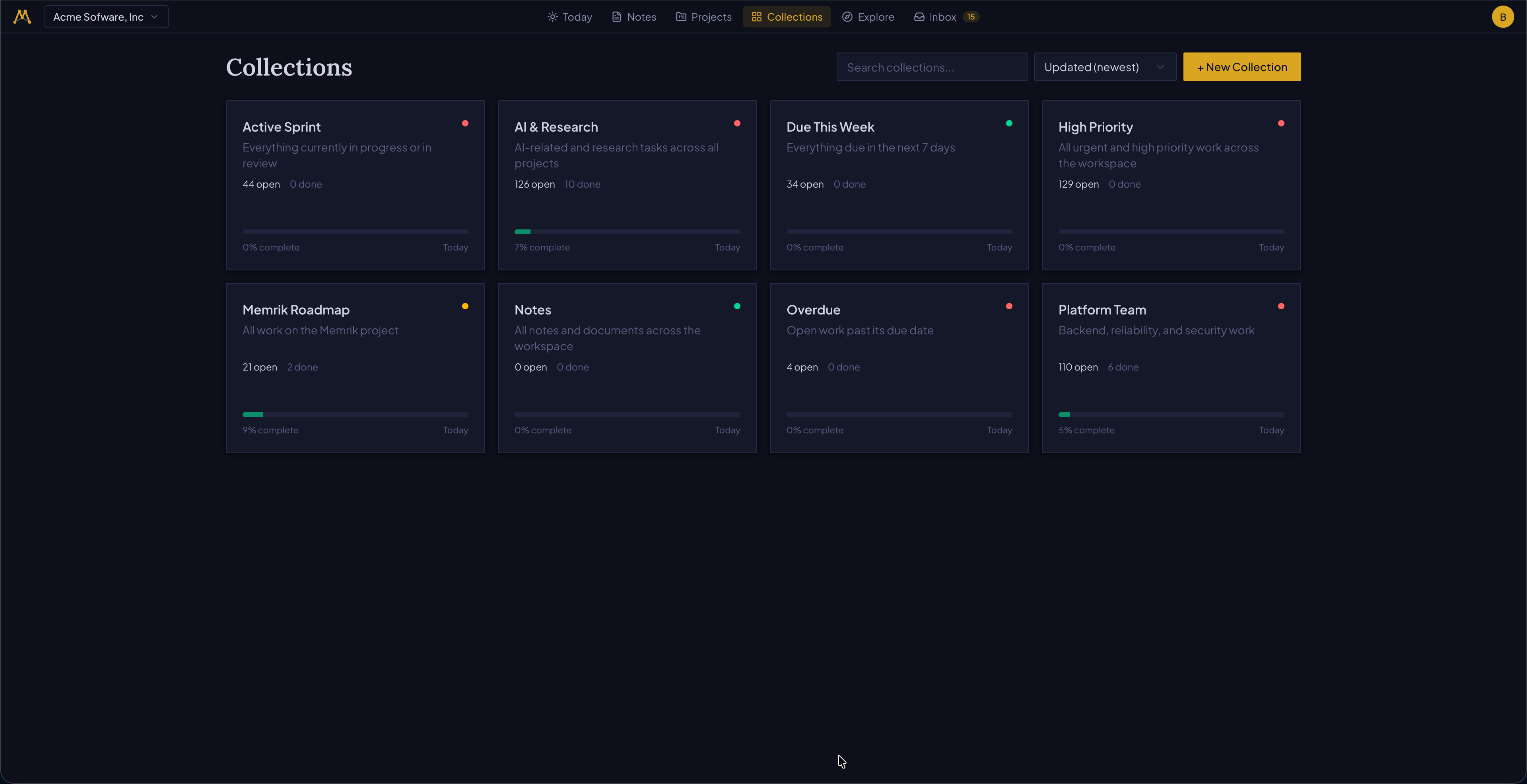Click the Collections grid icon in navigation

(x=756, y=17)
